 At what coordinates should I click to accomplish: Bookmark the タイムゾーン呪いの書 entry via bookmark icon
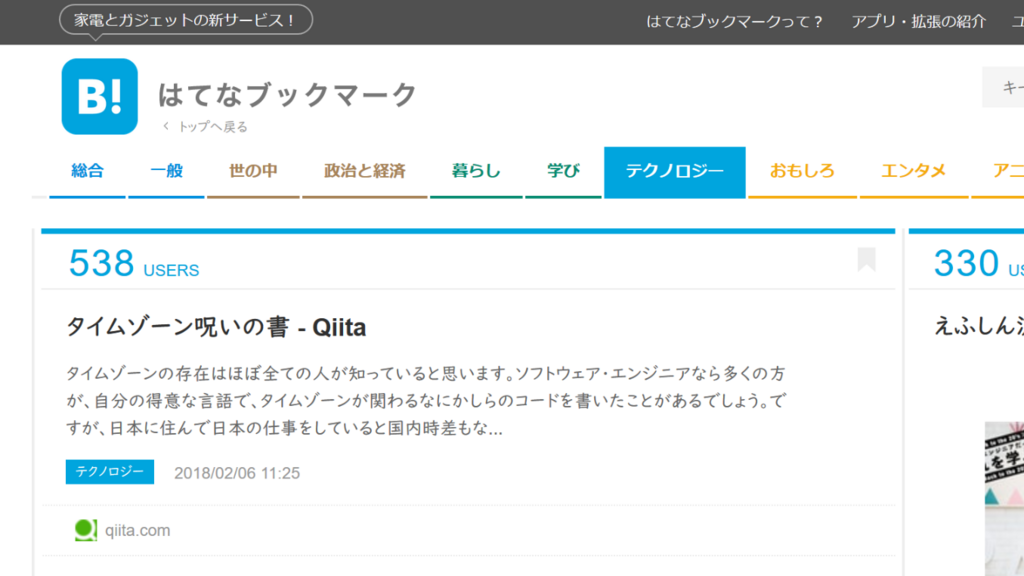point(866,259)
